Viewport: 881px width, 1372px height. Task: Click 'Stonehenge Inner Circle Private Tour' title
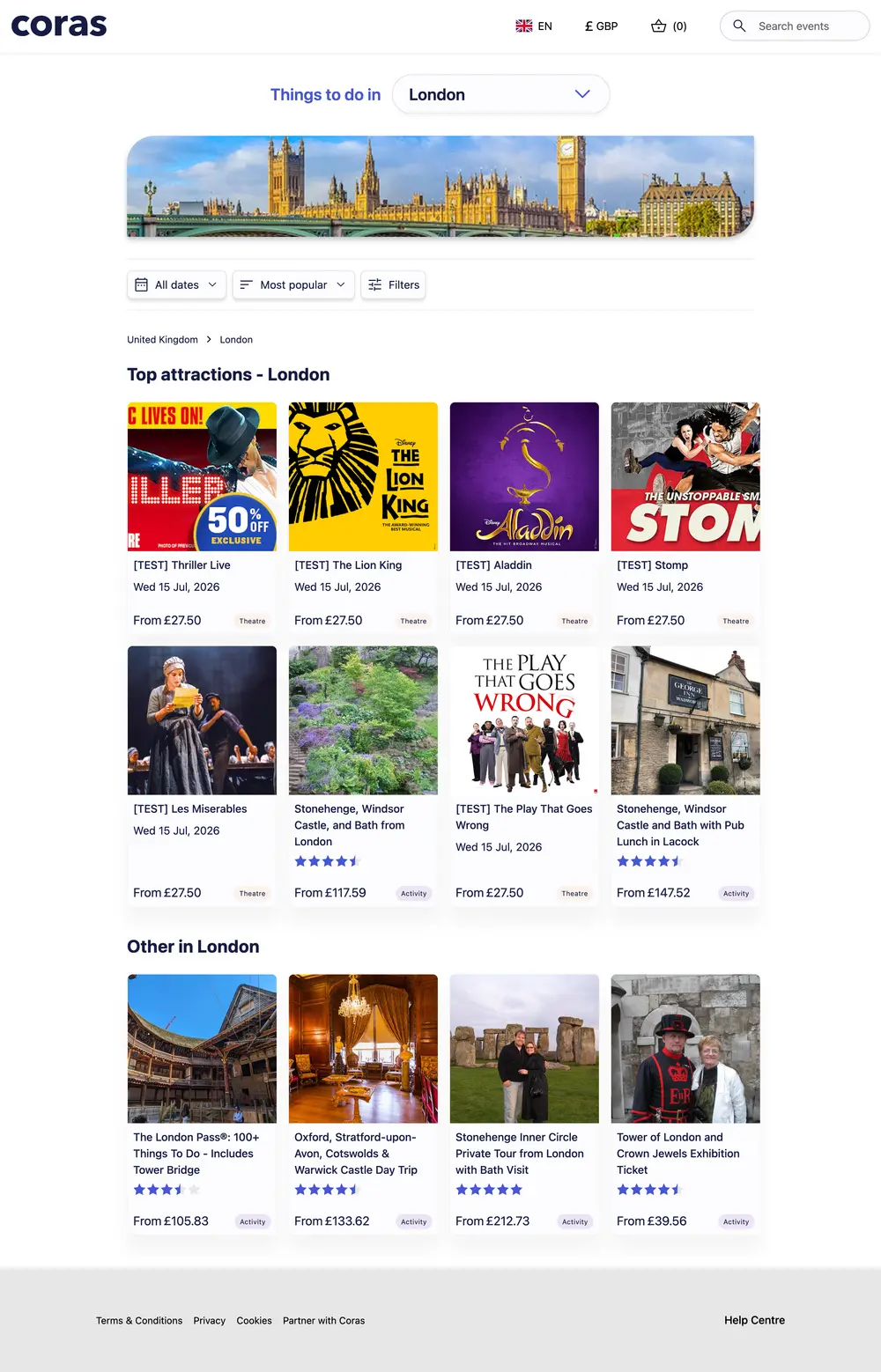click(520, 1154)
